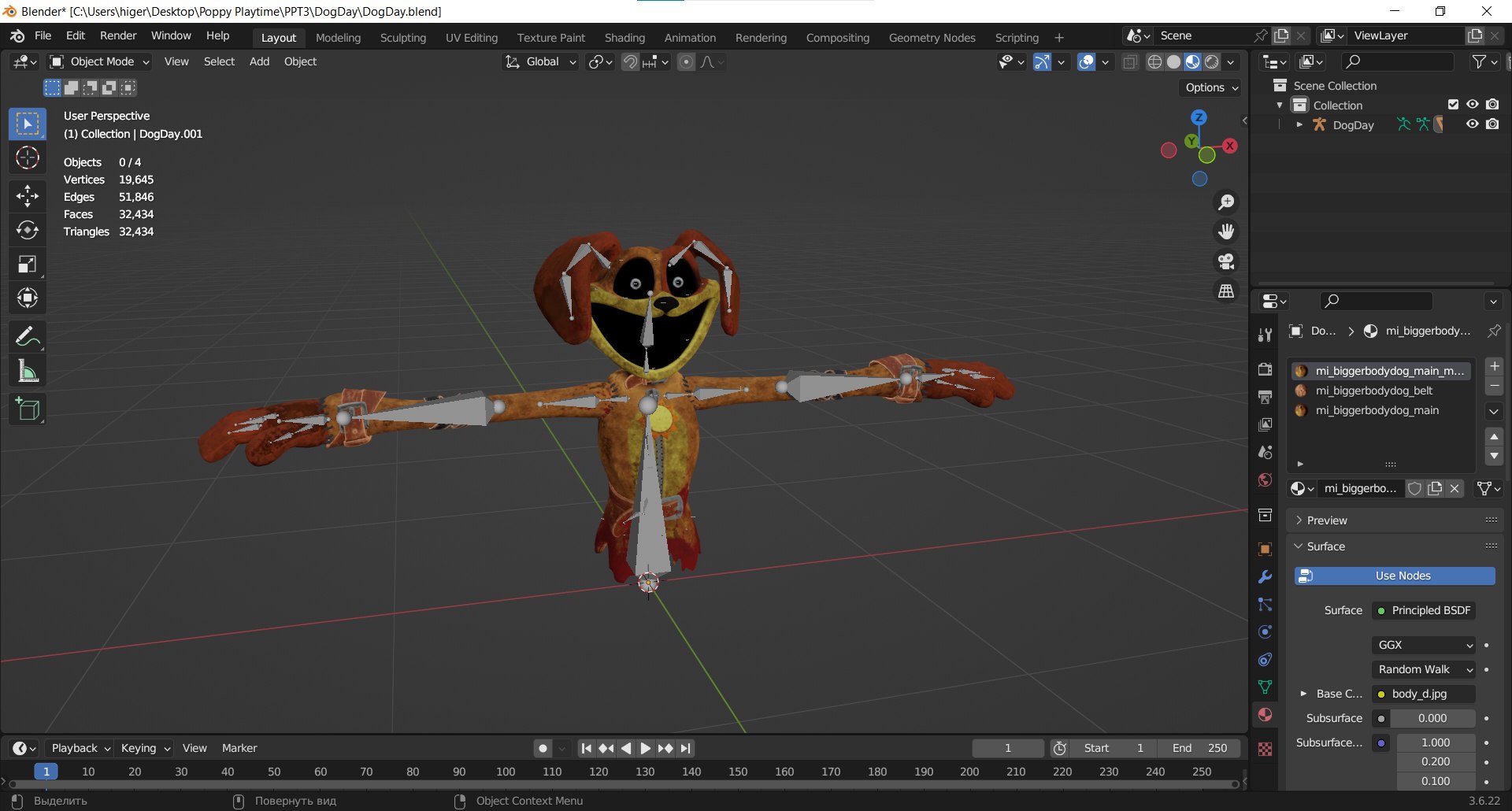The width and height of the screenshot is (1512, 811).
Task: Click the viewport zoom magnifier icon
Action: 1226,202
